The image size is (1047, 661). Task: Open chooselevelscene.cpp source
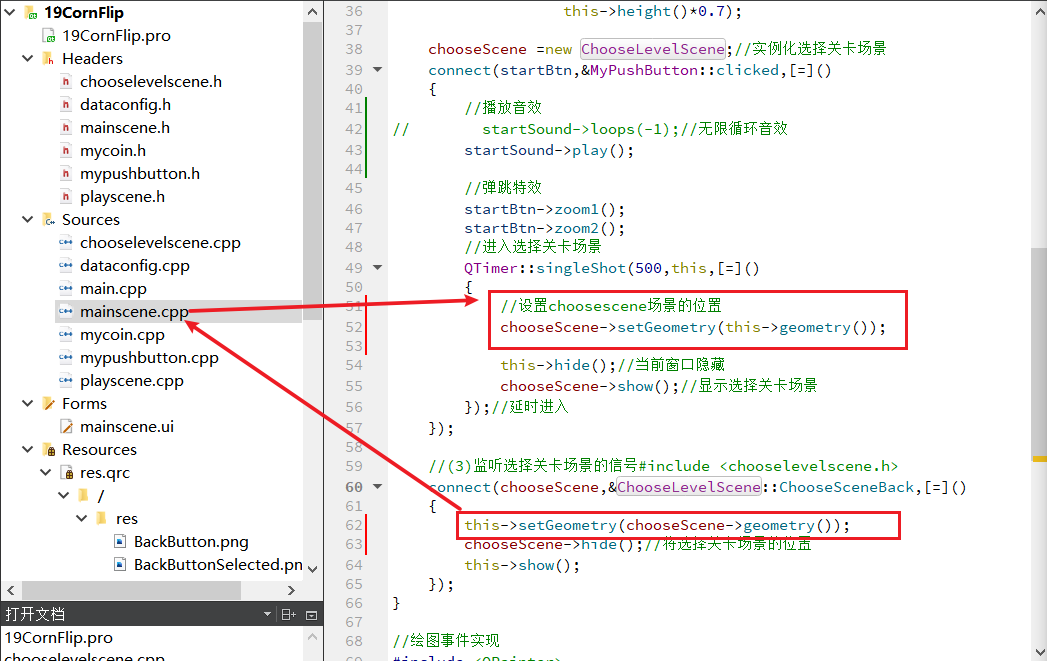[160, 242]
